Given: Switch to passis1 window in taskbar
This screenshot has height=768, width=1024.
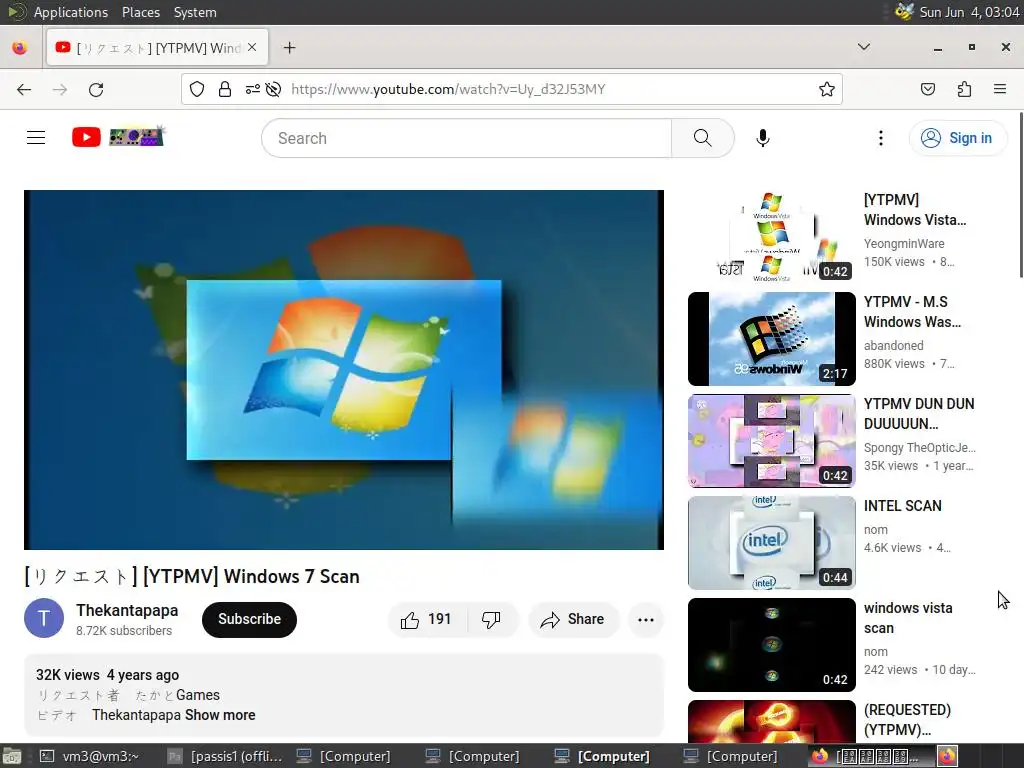Looking at the screenshot, I should click(x=225, y=756).
